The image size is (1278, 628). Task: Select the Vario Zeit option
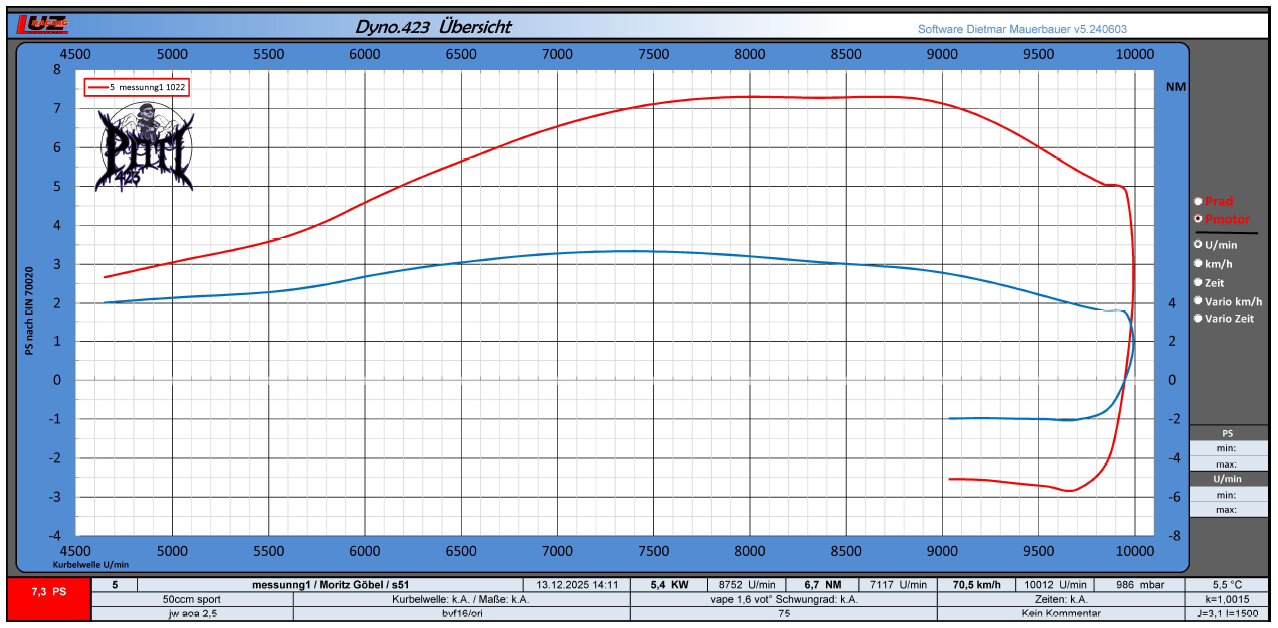(1198, 319)
